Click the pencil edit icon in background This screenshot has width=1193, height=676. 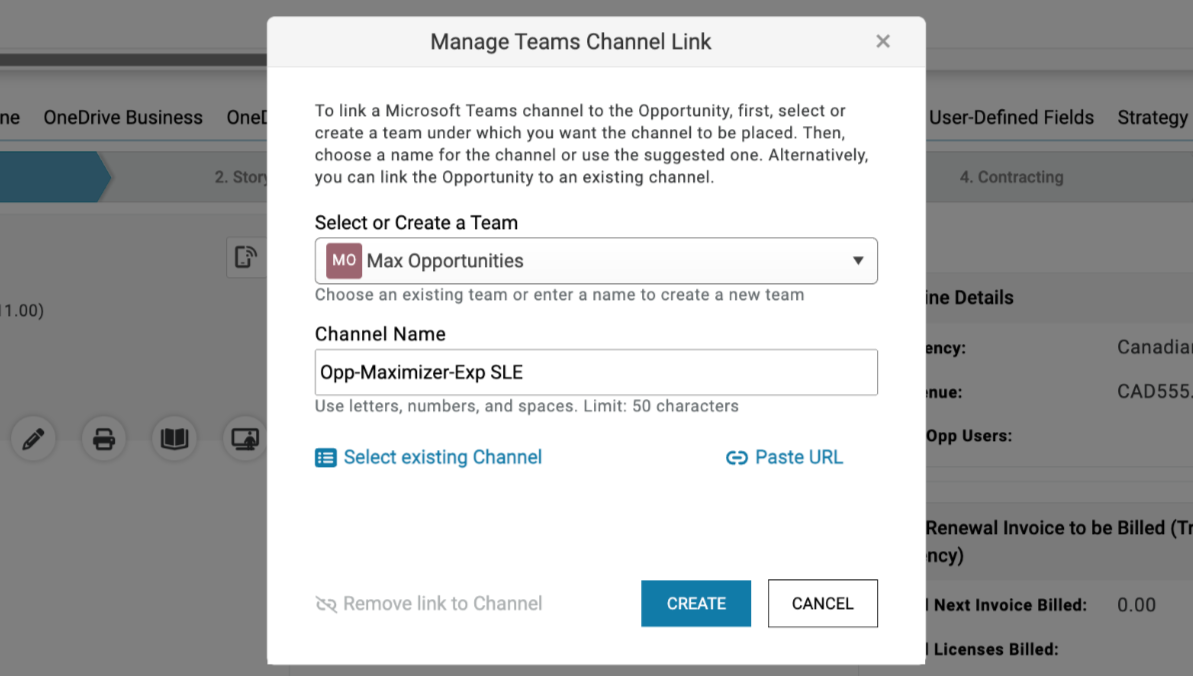tap(33, 438)
